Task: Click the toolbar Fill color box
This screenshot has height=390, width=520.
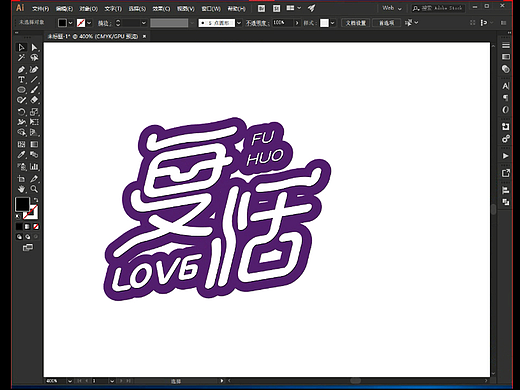Action: [x=22, y=204]
